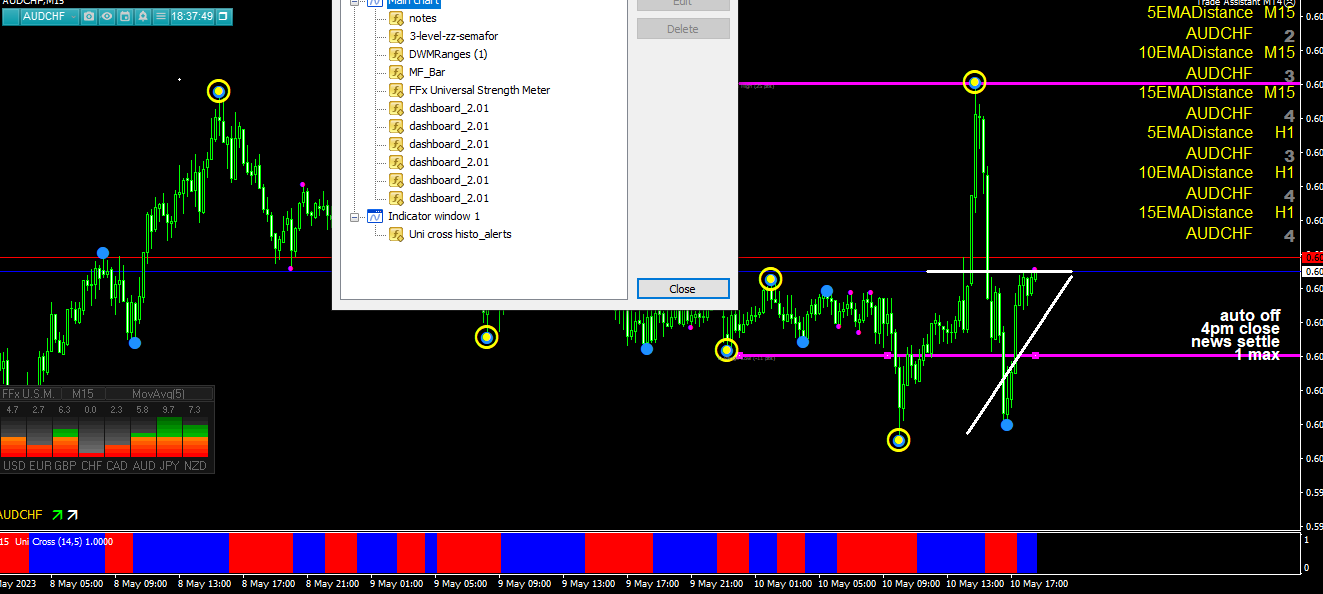Click the chart icon beside Indicator window 1
The width and height of the screenshot is (1323, 594).
376,216
